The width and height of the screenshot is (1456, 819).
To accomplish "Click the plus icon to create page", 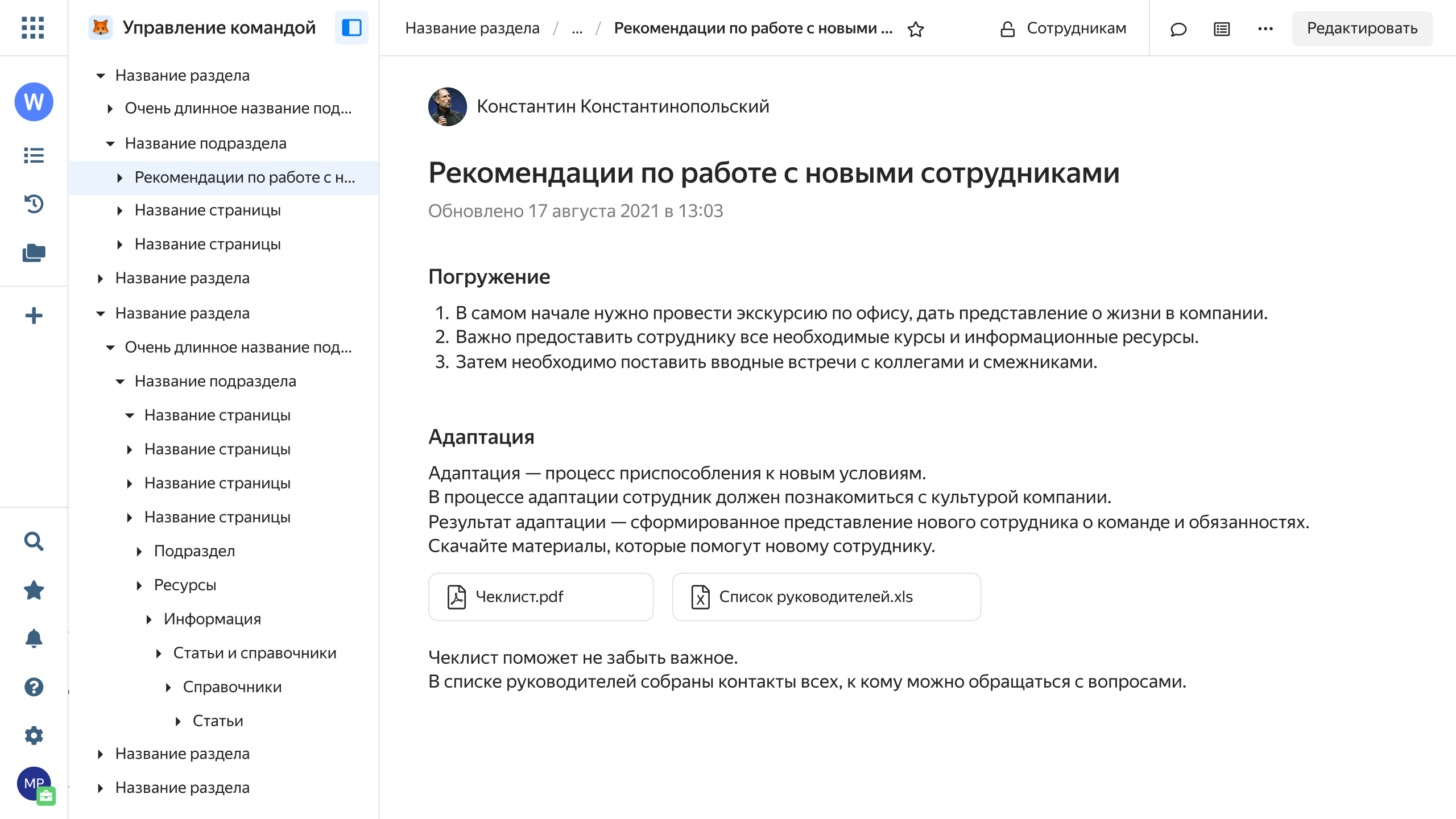I will [x=34, y=316].
